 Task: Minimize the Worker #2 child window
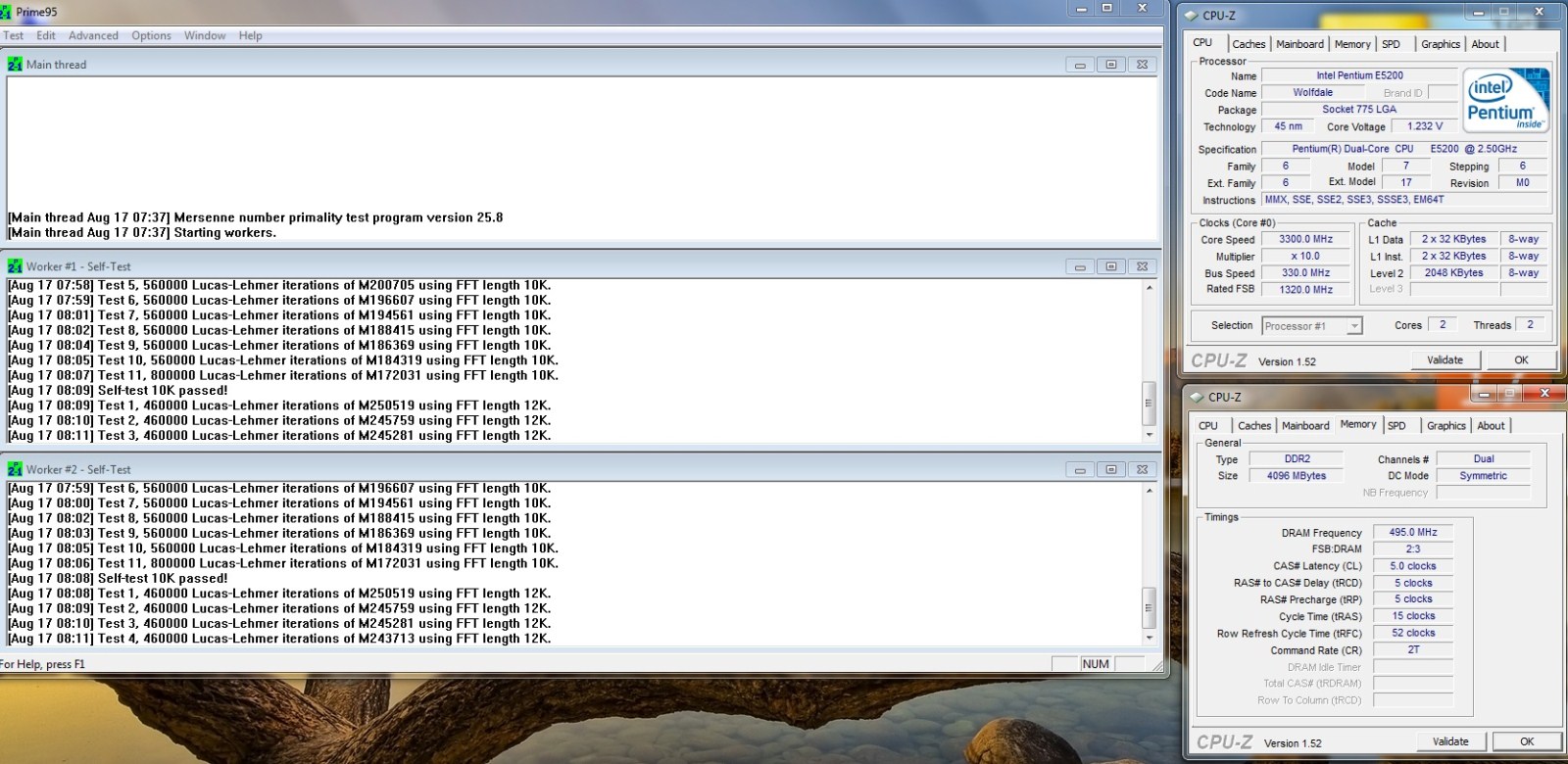point(1080,469)
